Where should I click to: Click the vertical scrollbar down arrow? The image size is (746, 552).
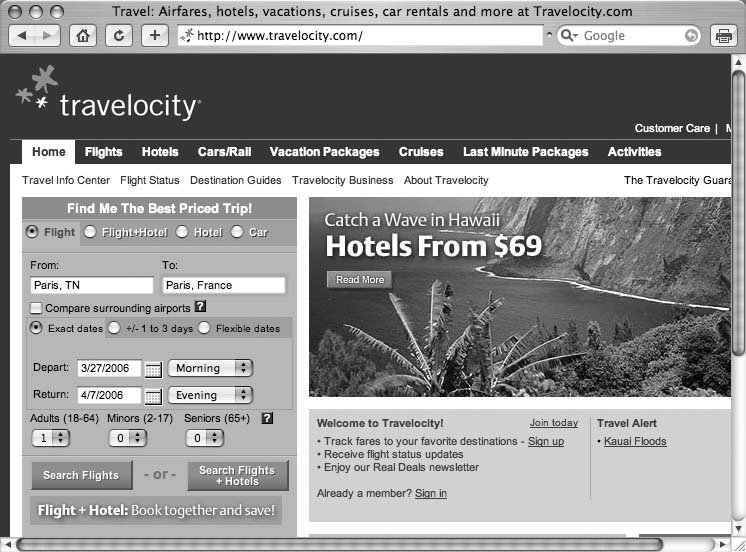pyautogui.click(x=738, y=528)
